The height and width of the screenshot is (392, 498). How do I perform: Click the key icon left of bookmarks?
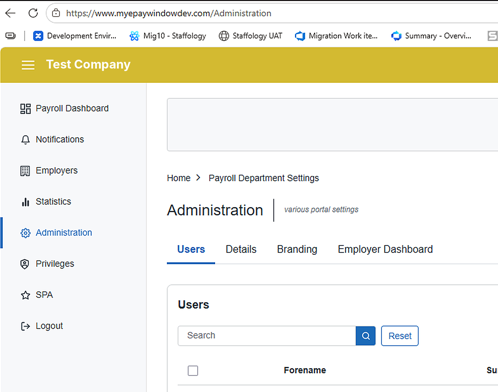tap(10, 36)
